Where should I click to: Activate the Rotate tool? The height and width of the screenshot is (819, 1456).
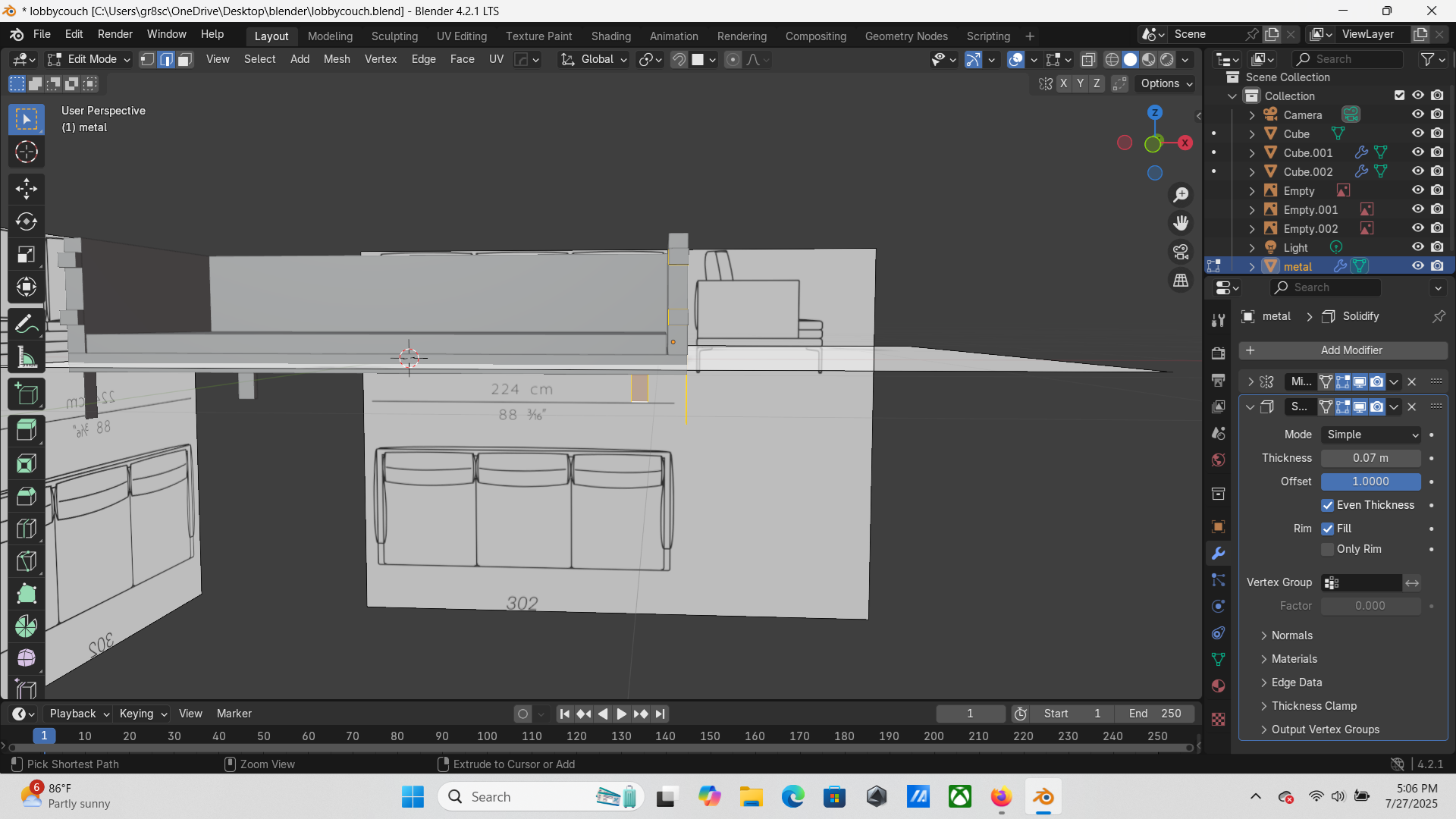point(27,221)
